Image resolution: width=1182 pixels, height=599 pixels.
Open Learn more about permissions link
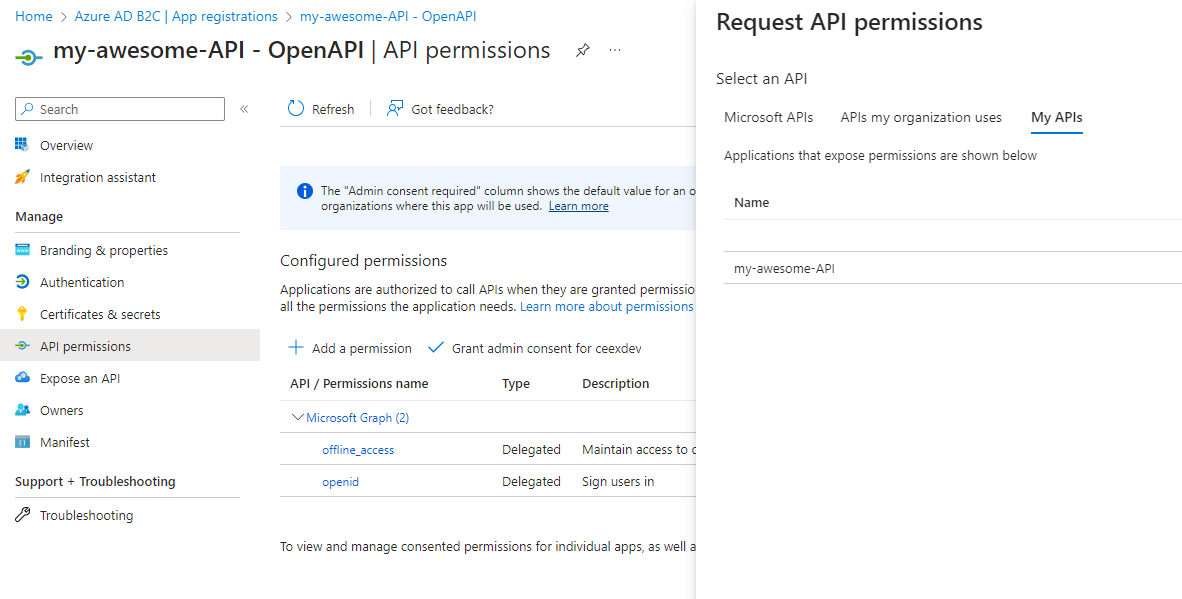tap(607, 307)
